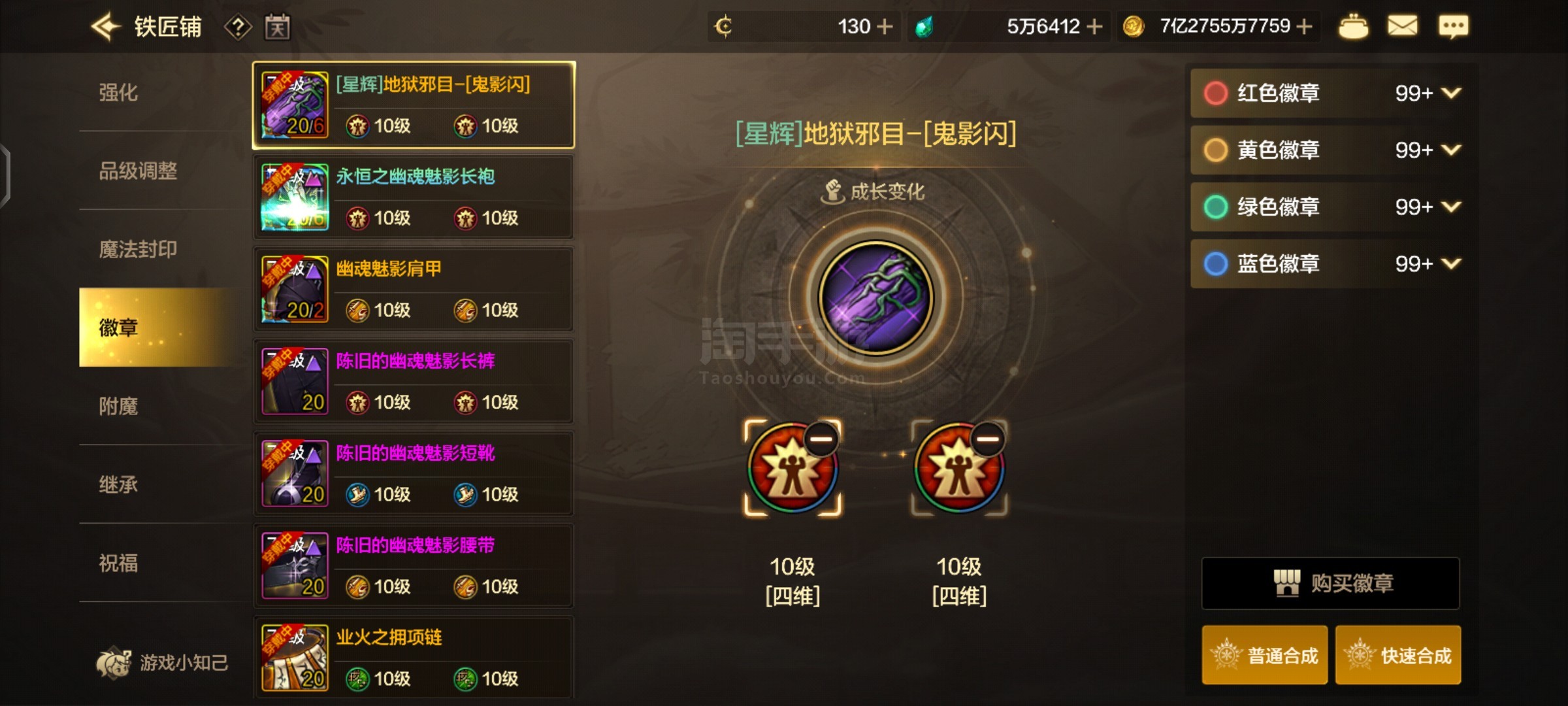
Task: Click the 快速合成 button
Action: 1397,655
